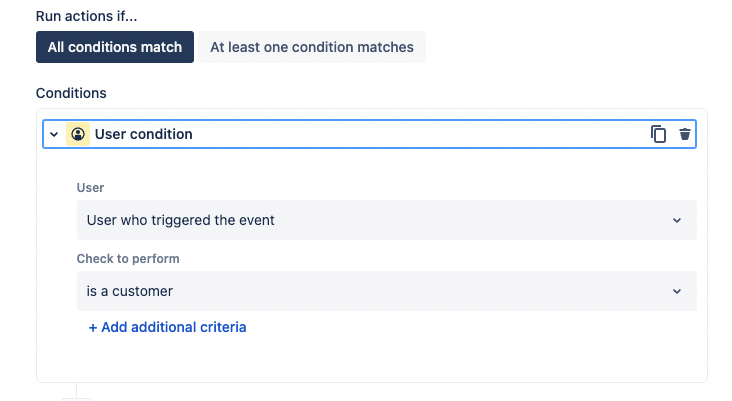The image size is (732, 401).
Task: Click the Conditions section heading
Action: pos(71,93)
